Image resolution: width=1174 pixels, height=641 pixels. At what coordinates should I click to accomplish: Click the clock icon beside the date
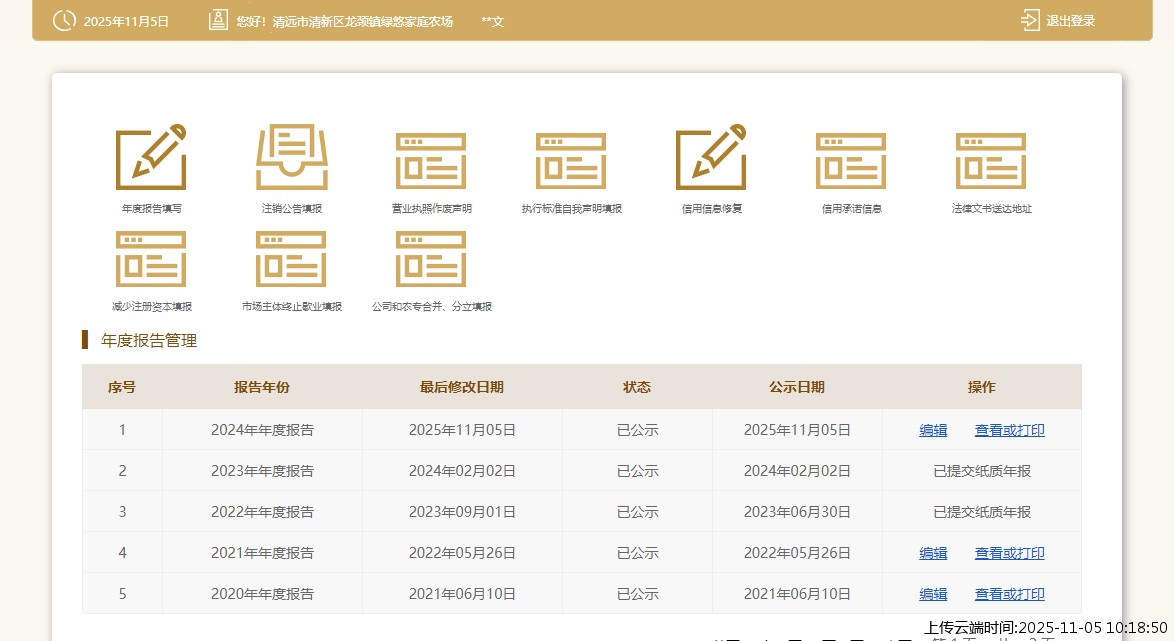tap(64, 20)
